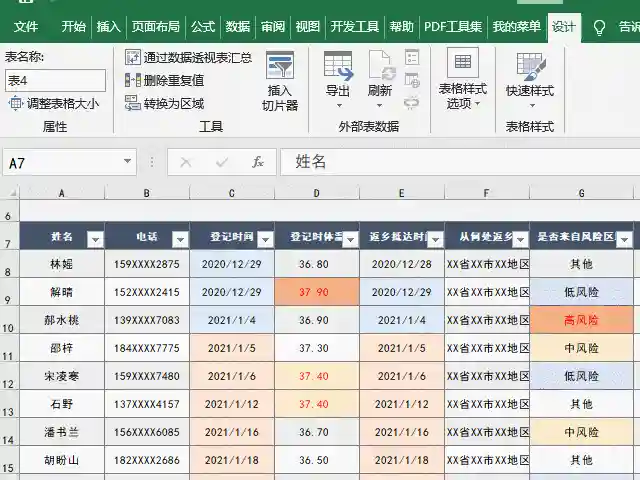Viewport: 640px width, 480px height.
Task: Expand the filter arrow on 登记时间 header
Action: (265, 238)
